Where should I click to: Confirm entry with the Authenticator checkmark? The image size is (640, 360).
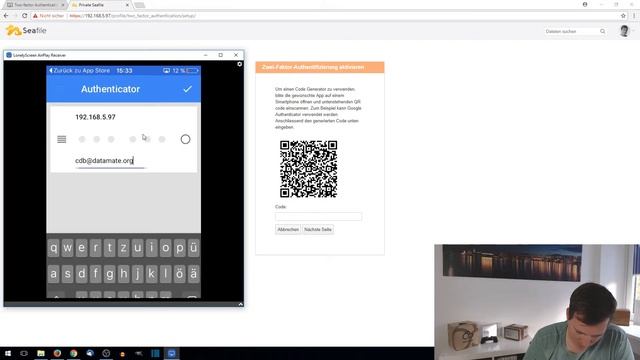pyautogui.click(x=187, y=89)
